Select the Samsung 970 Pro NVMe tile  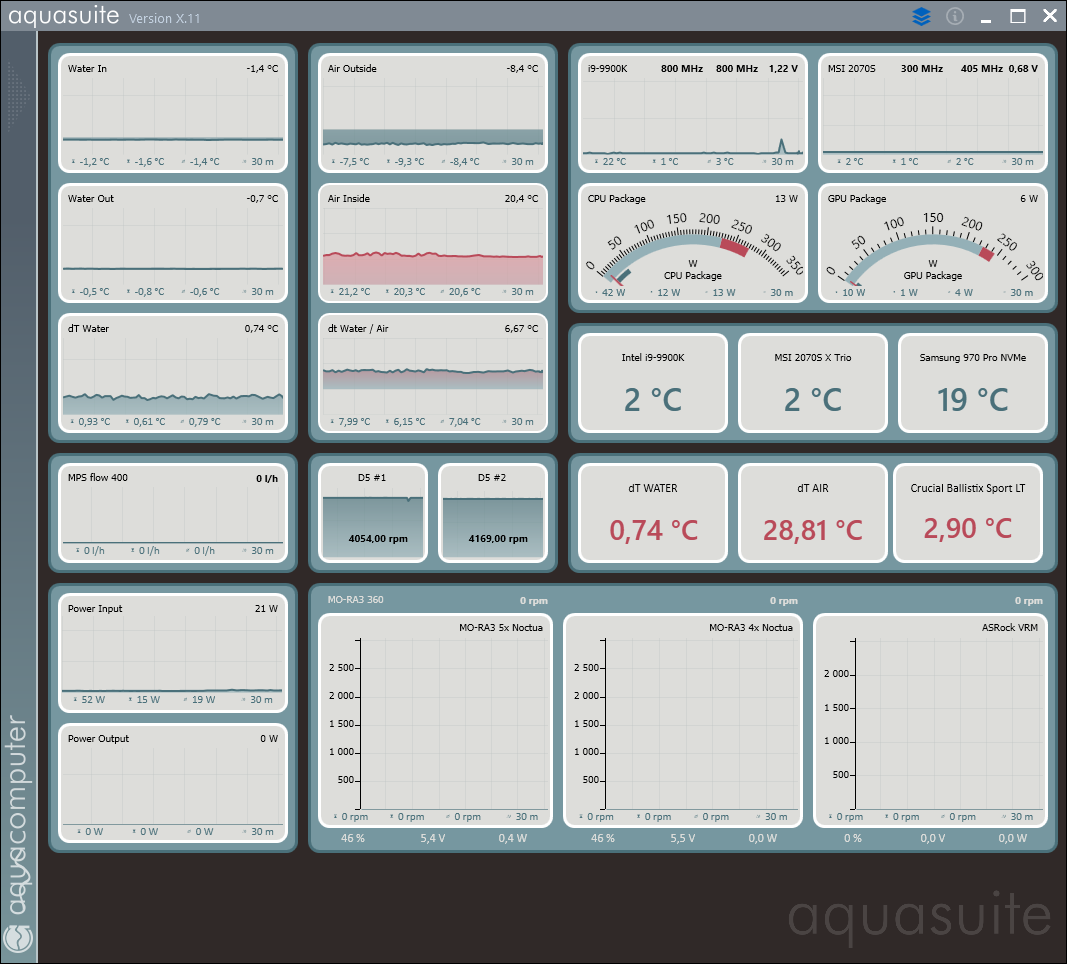[972, 383]
